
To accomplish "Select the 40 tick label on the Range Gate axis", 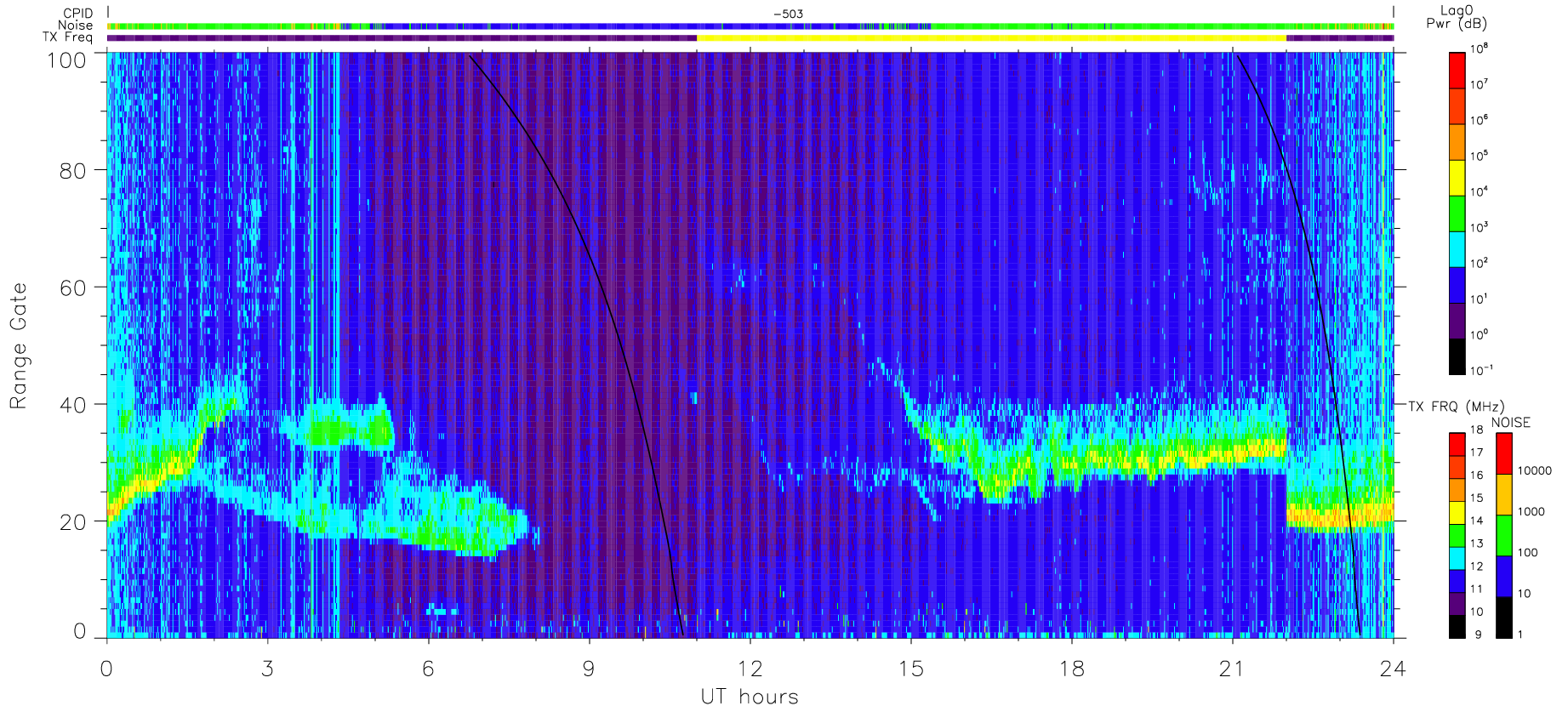I will 73,405.
